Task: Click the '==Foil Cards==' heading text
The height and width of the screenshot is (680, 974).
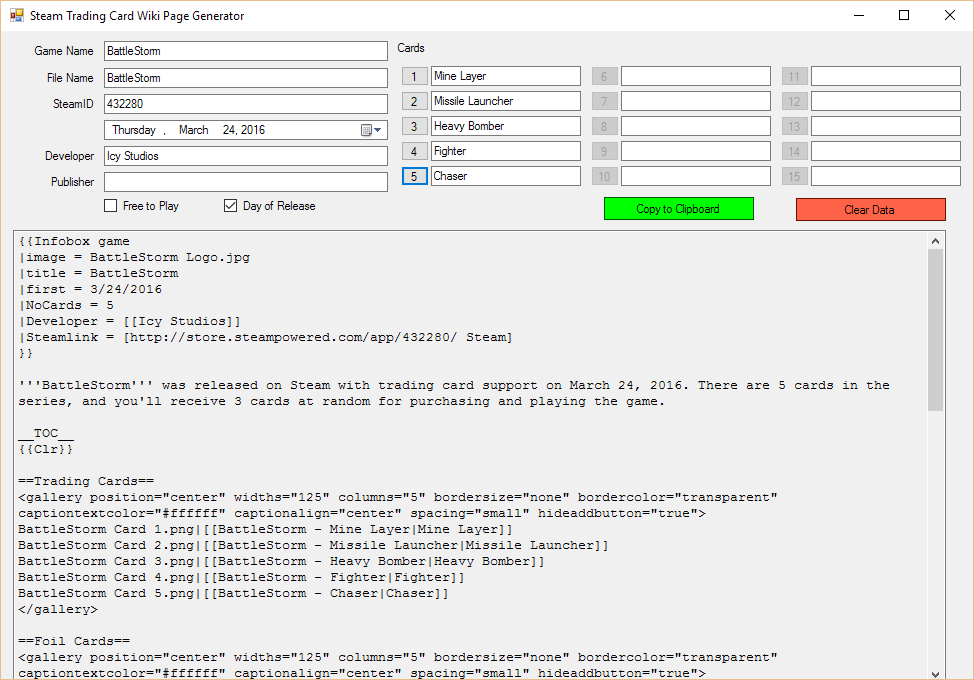Action: tap(74, 641)
